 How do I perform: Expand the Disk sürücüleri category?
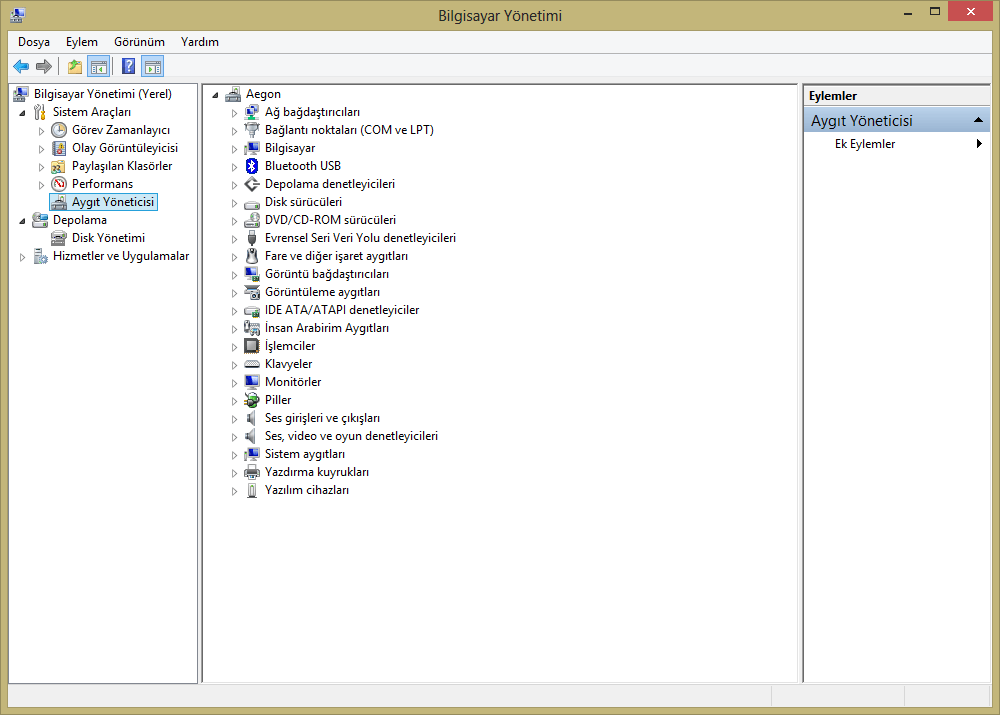(x=234, y=203)
